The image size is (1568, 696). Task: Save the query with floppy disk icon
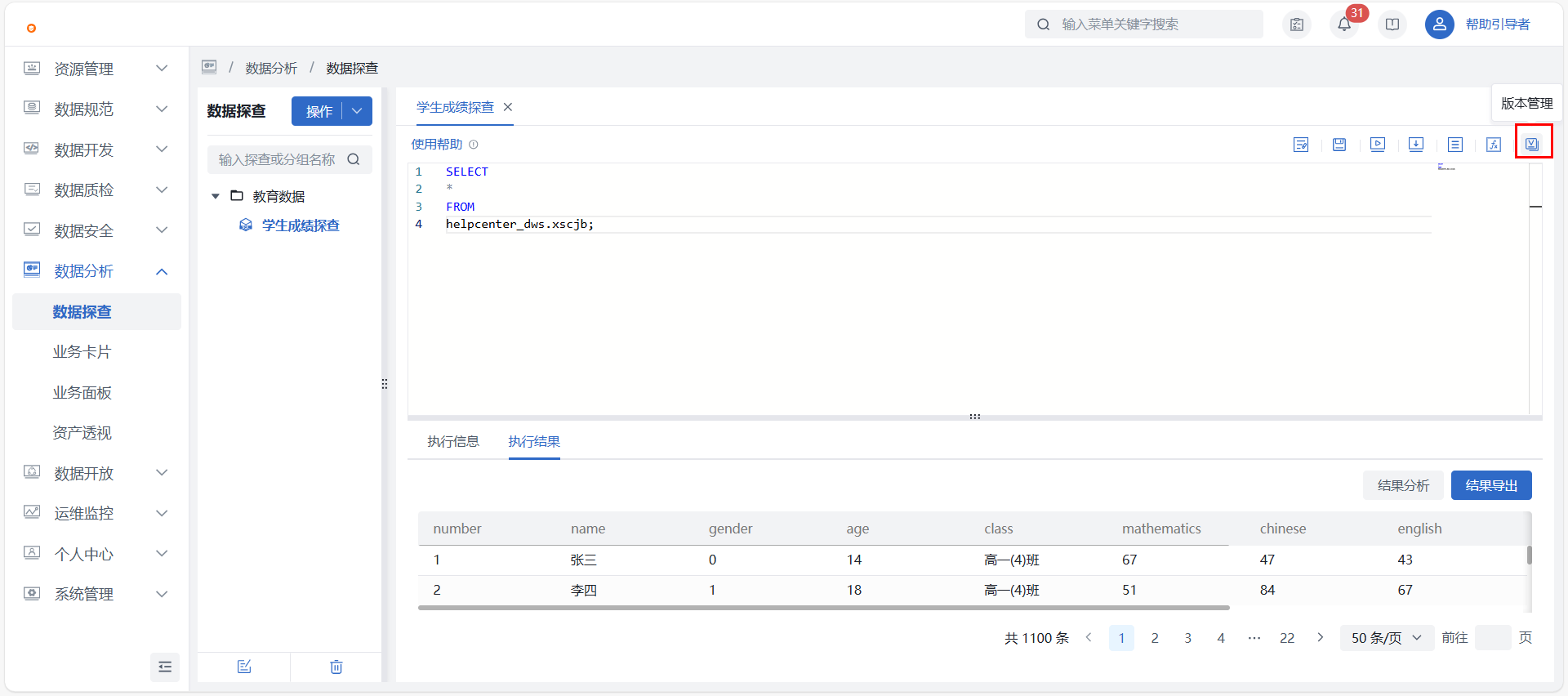(x=1339, y=145)
